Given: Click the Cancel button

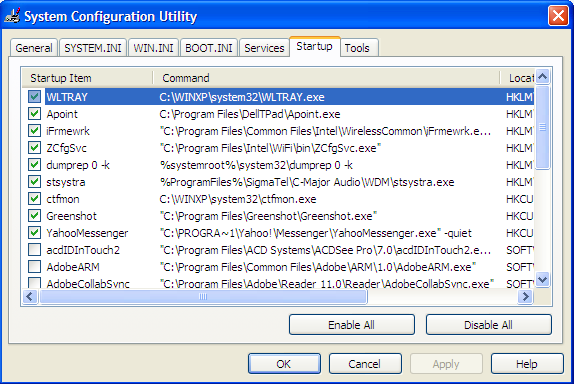Looking at the screenshot, I should (x=365, y=364).
